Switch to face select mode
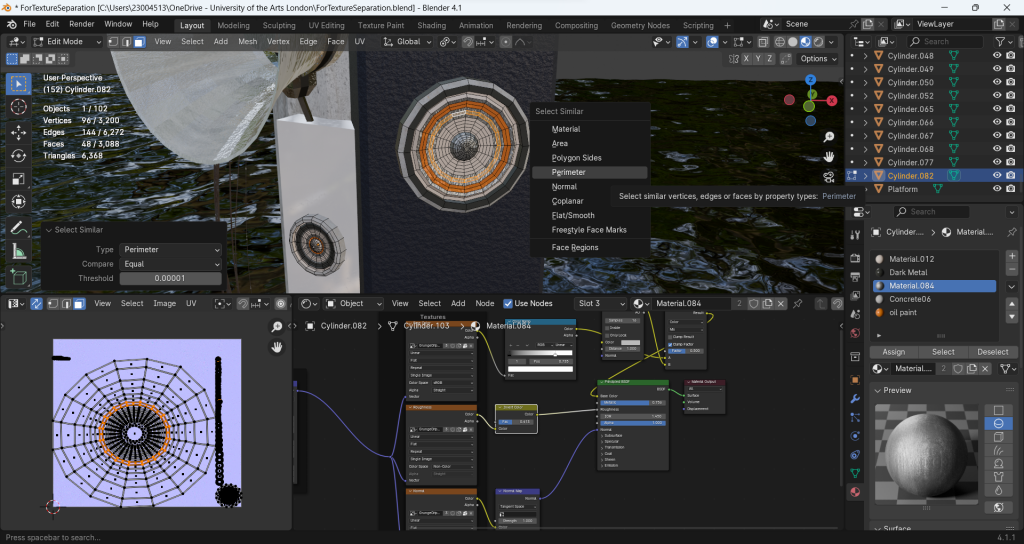This screenshot has height=544, width=1024. click(x=139, y=42)
